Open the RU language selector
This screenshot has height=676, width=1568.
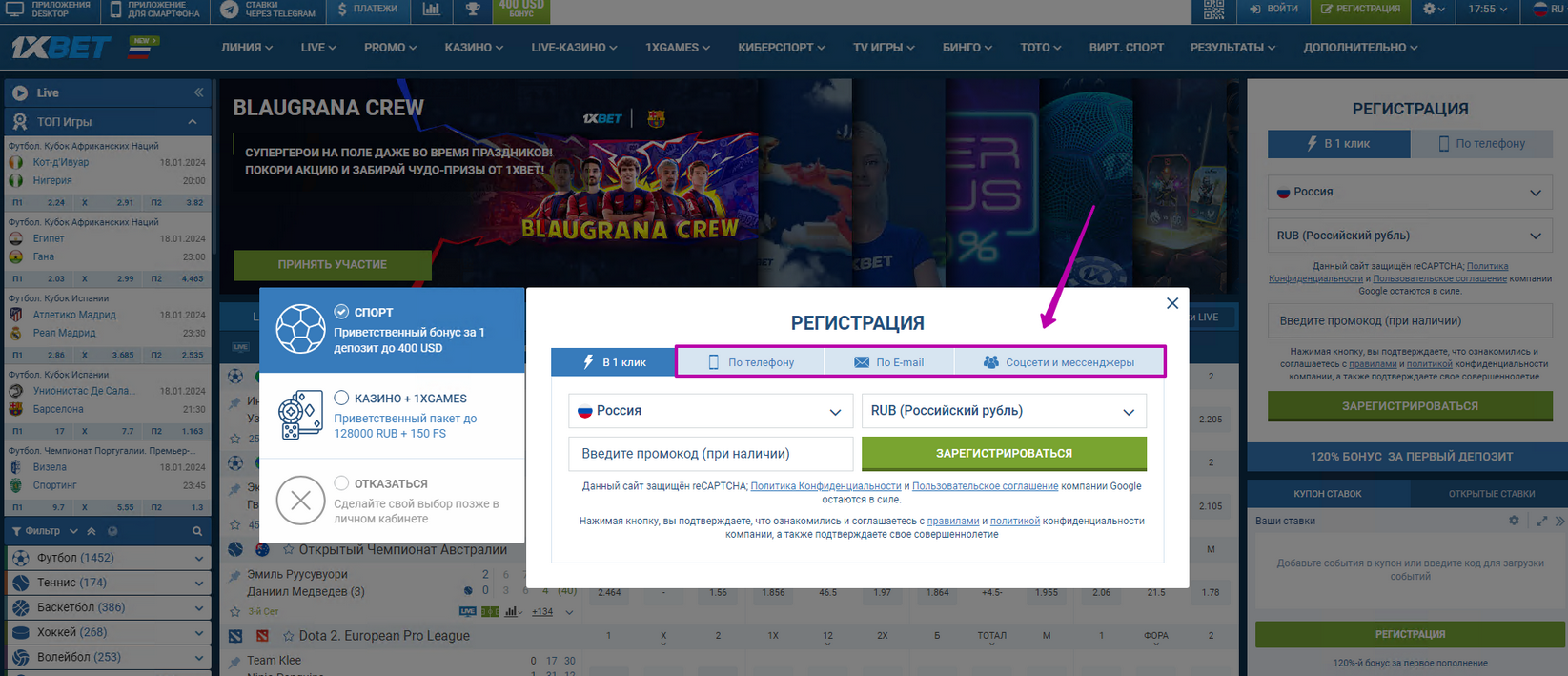pos(1548,9)
